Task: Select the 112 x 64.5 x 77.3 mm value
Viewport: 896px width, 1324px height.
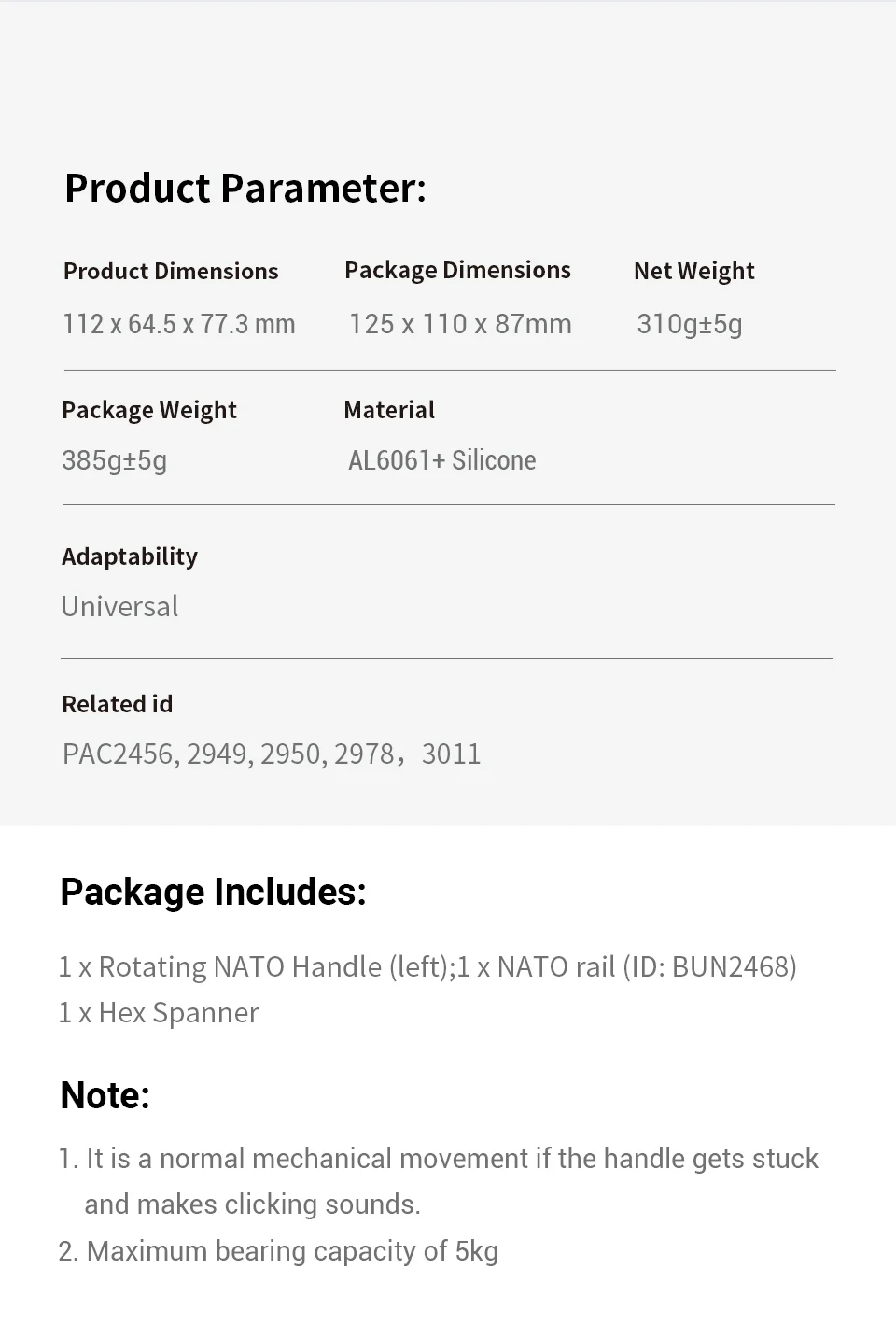Action: (x=179, y=324)
